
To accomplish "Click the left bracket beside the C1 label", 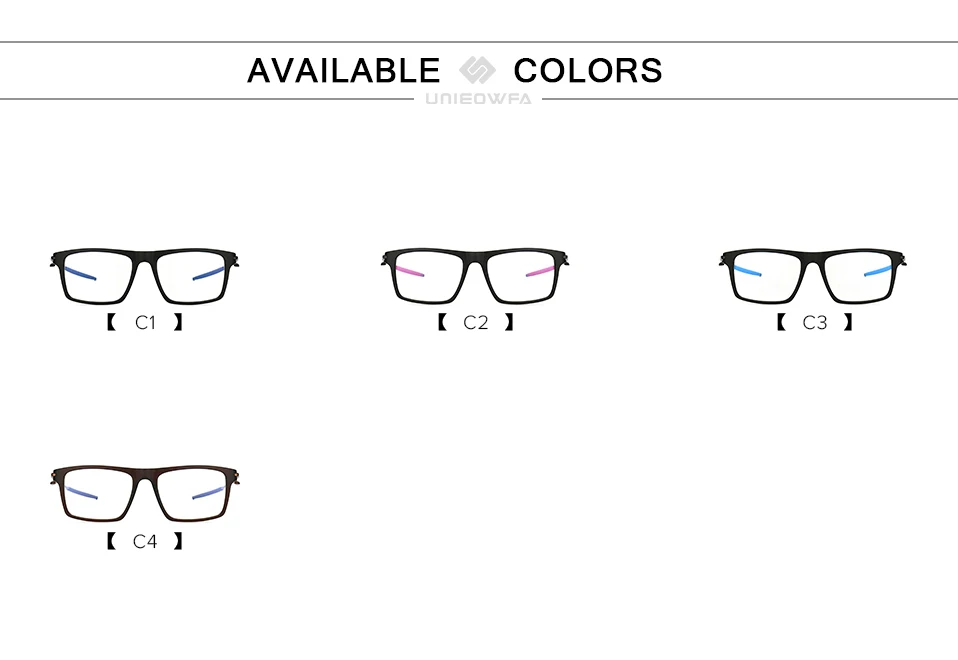I will pyautogui.click(x=111, y=322).
